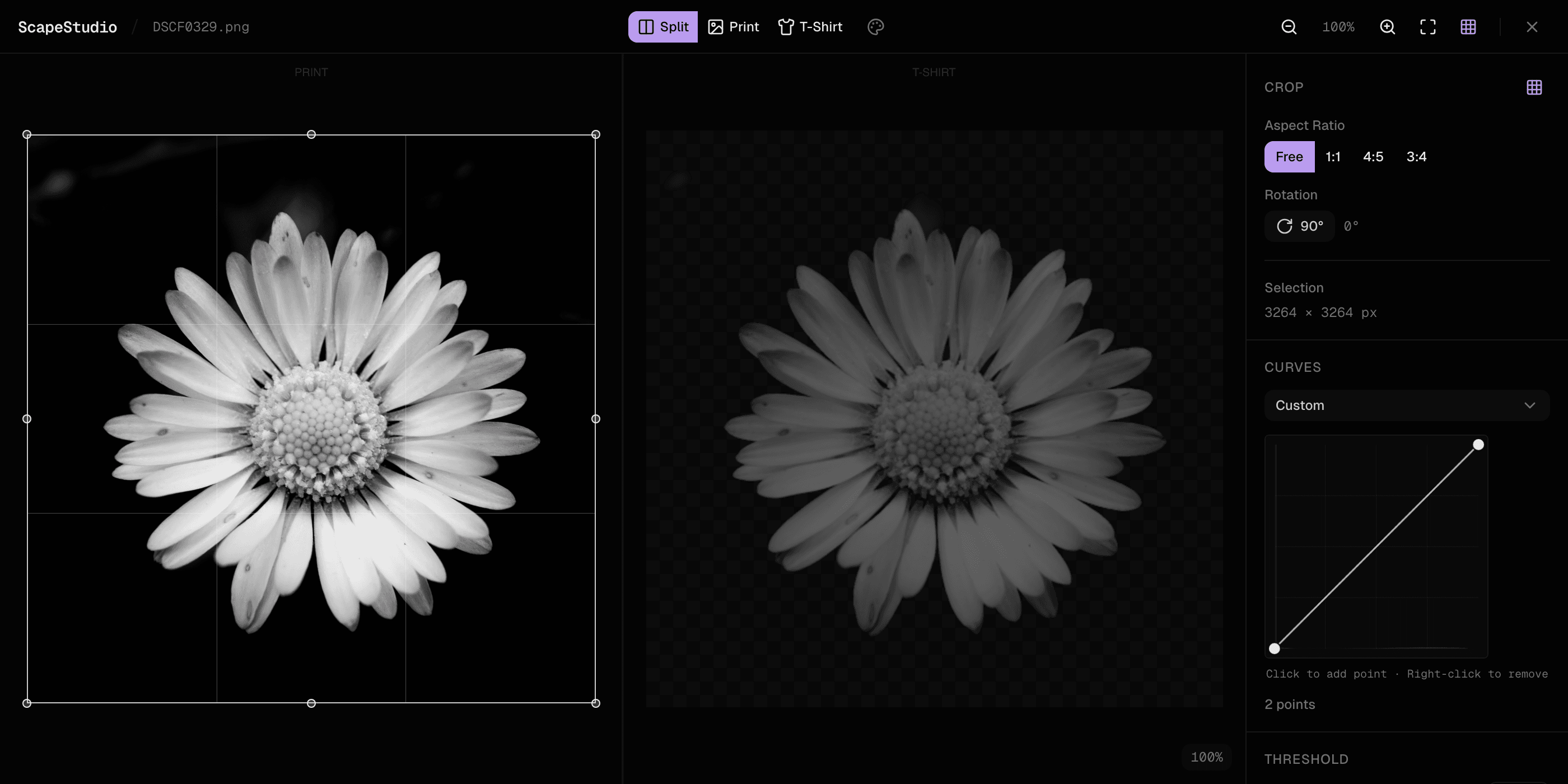Image resolution: width=1568 pixels, height=784 pixels.
Task: Select the Free aspect ratio option
Action: point(1289,156)
